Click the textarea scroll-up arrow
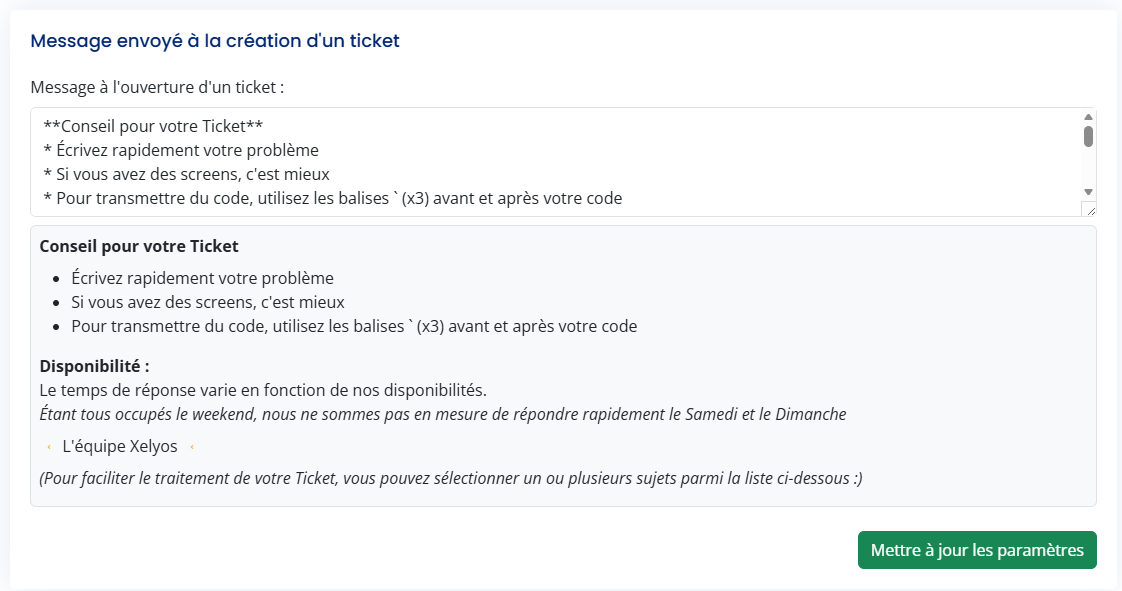Screen dimensions: 1122x591 click(1088, 117)
